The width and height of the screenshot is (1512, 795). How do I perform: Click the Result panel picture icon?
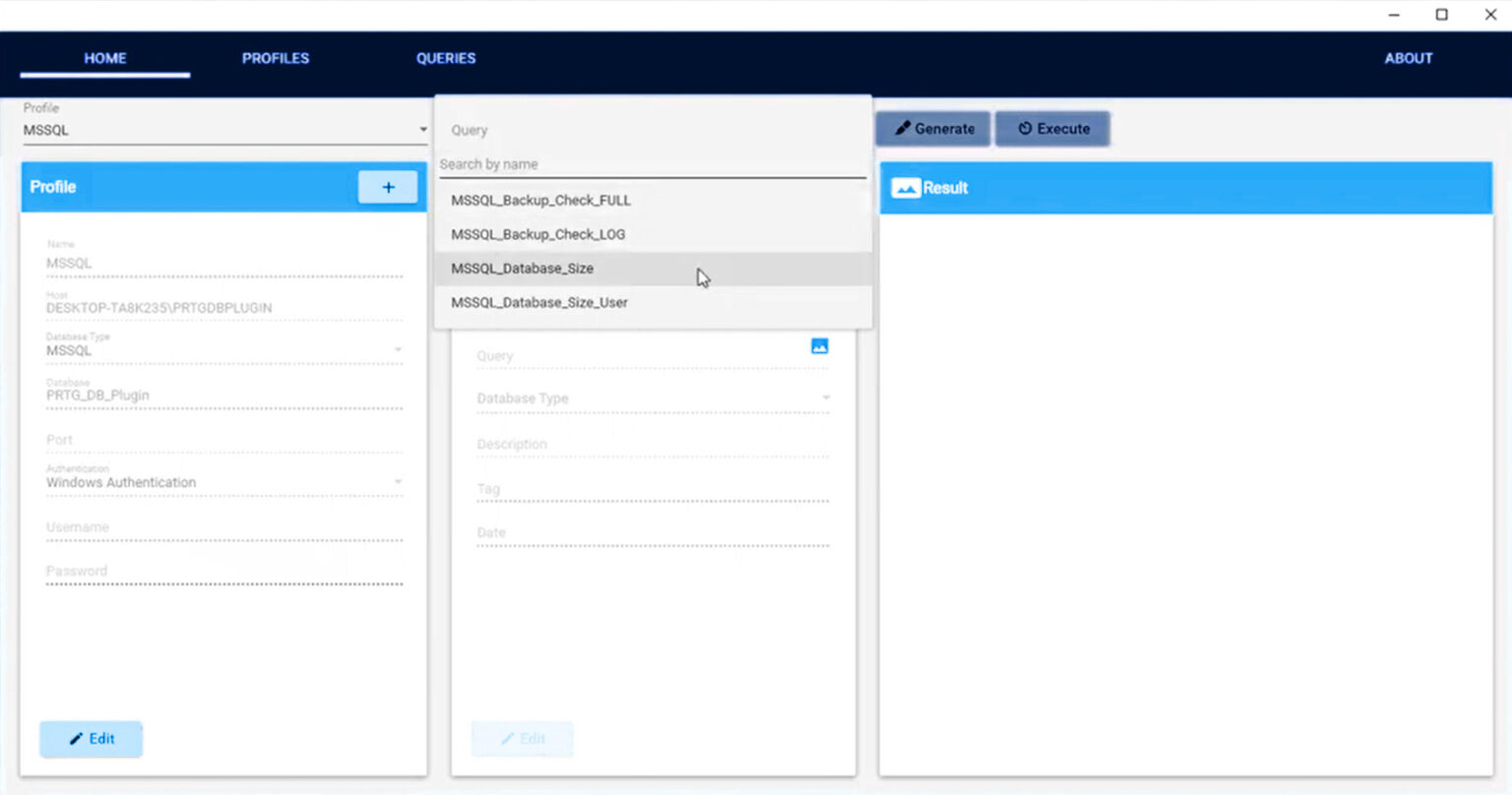pyautogui.click(x=905, y=188)
